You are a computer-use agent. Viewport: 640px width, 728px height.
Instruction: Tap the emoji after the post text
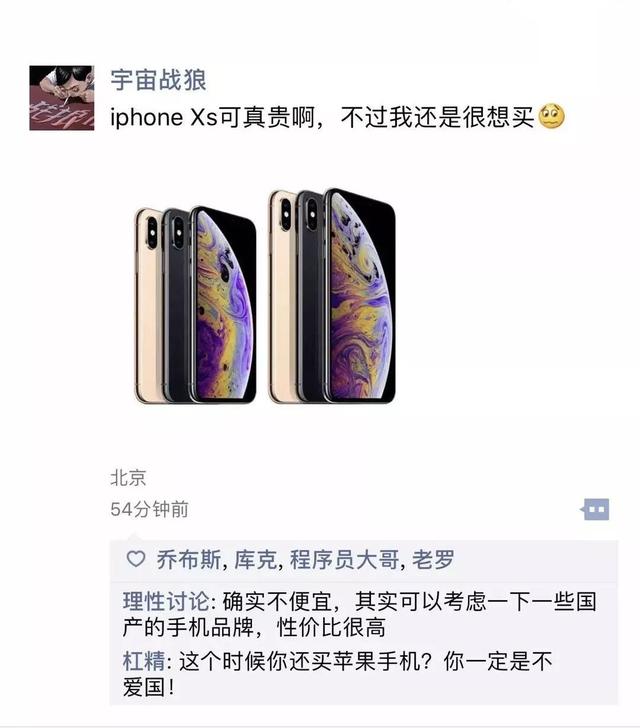(551, 116)
